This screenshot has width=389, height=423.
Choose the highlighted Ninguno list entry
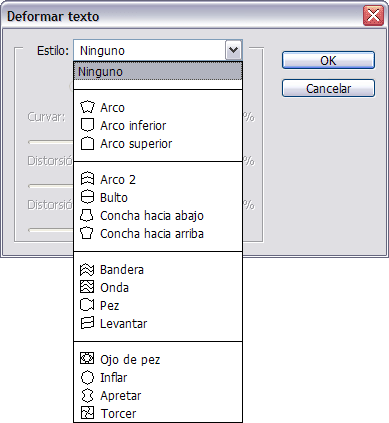tap(158, 71)
